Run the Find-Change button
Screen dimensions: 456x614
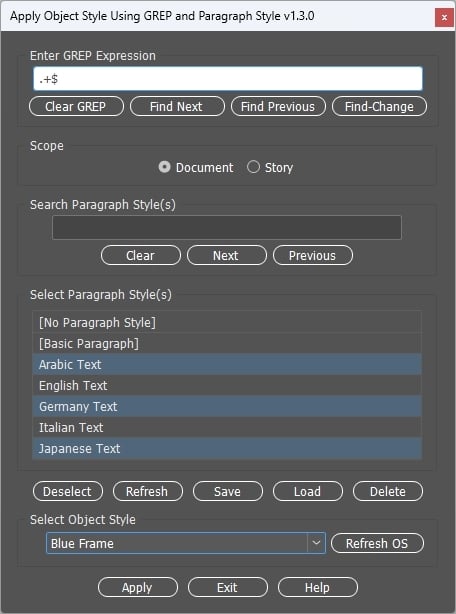[379, 107]
